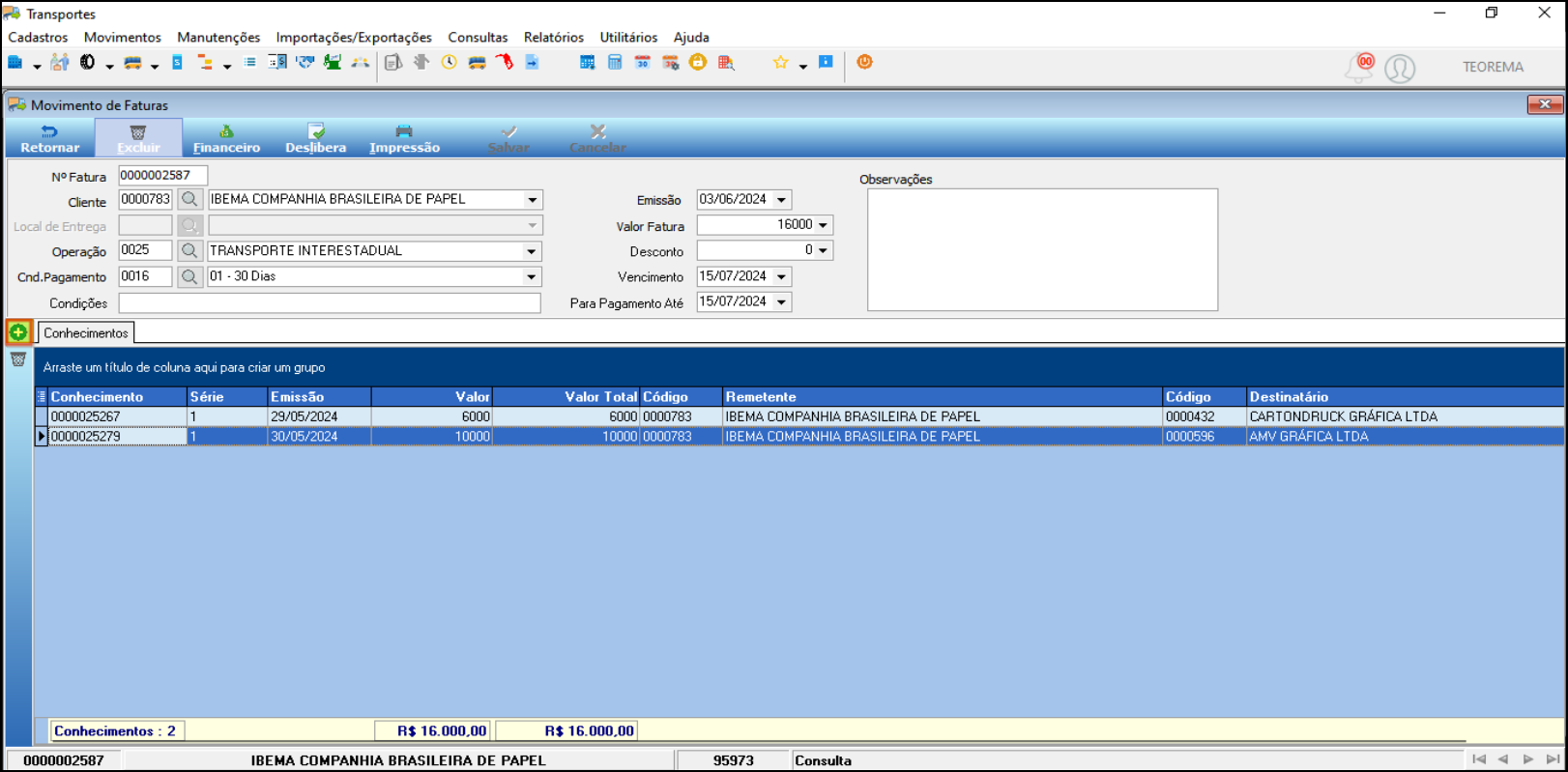
Task: Open the Desconto dropdown arrow
Action: pos(823,250)
